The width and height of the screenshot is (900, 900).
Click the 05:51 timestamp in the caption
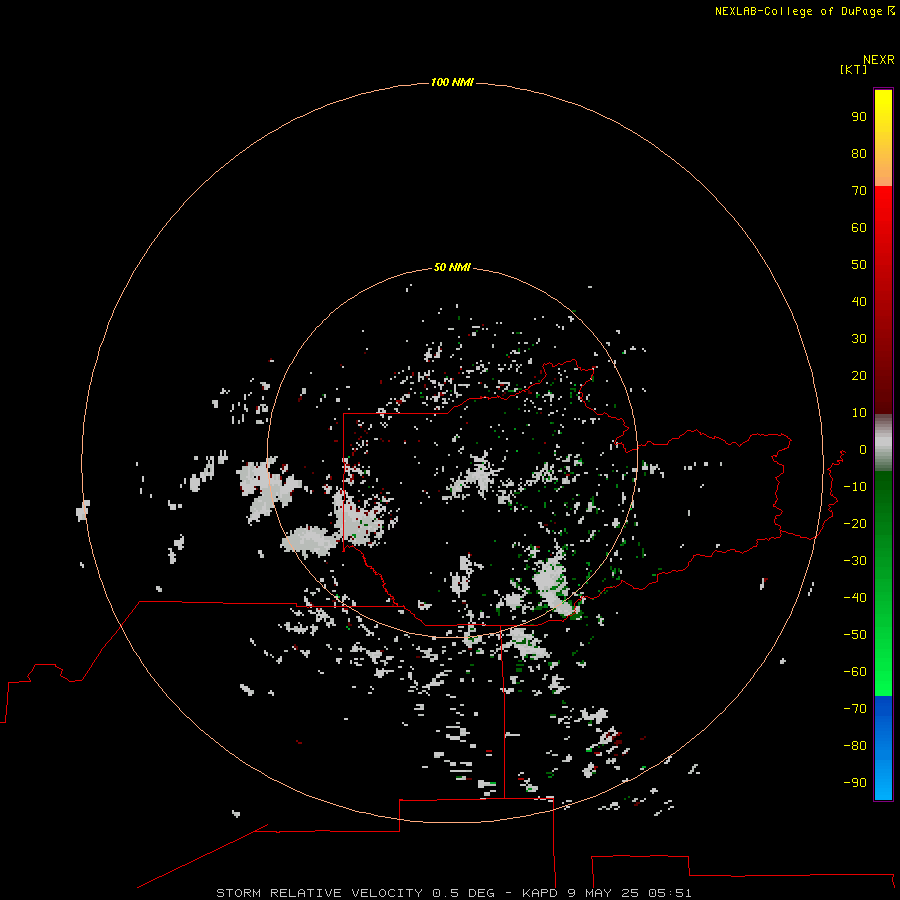(x=670, y=893)
